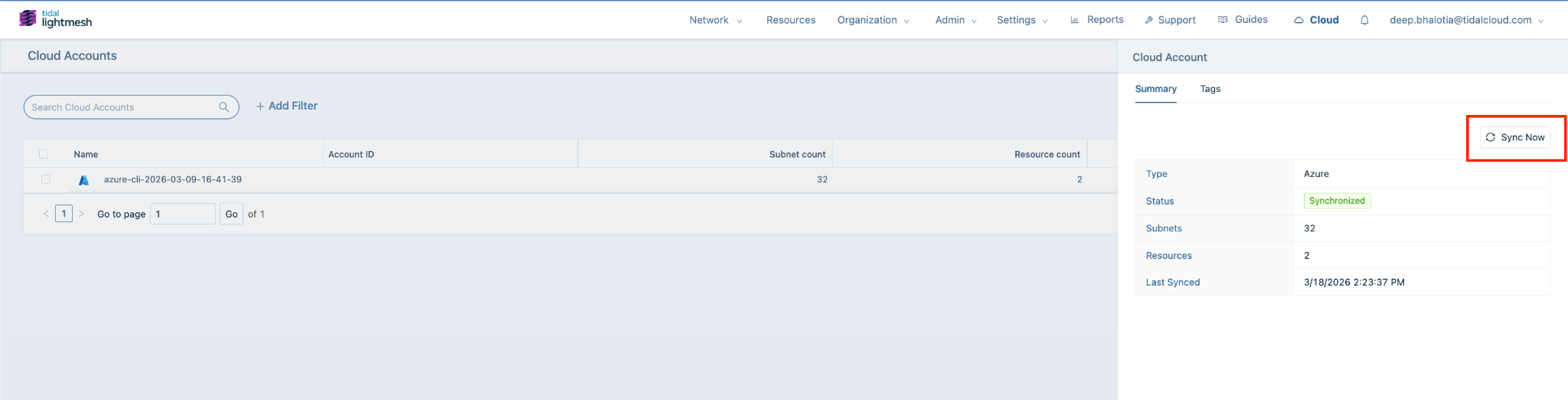Expand the Settings dropdown menu
This screenshot has height=400, width=1568.
[1021, 20]
